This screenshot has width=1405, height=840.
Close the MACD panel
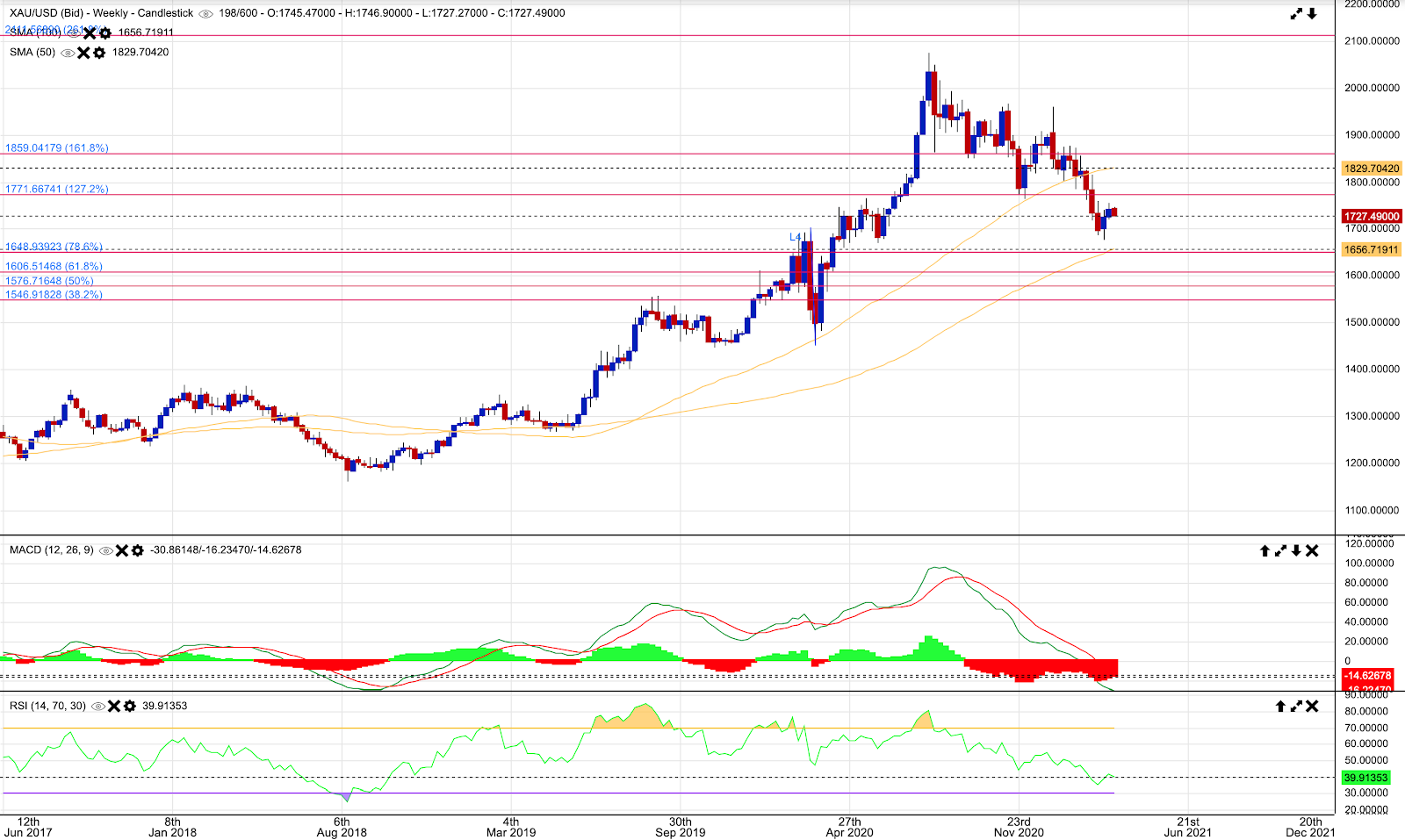point(1312,550)
